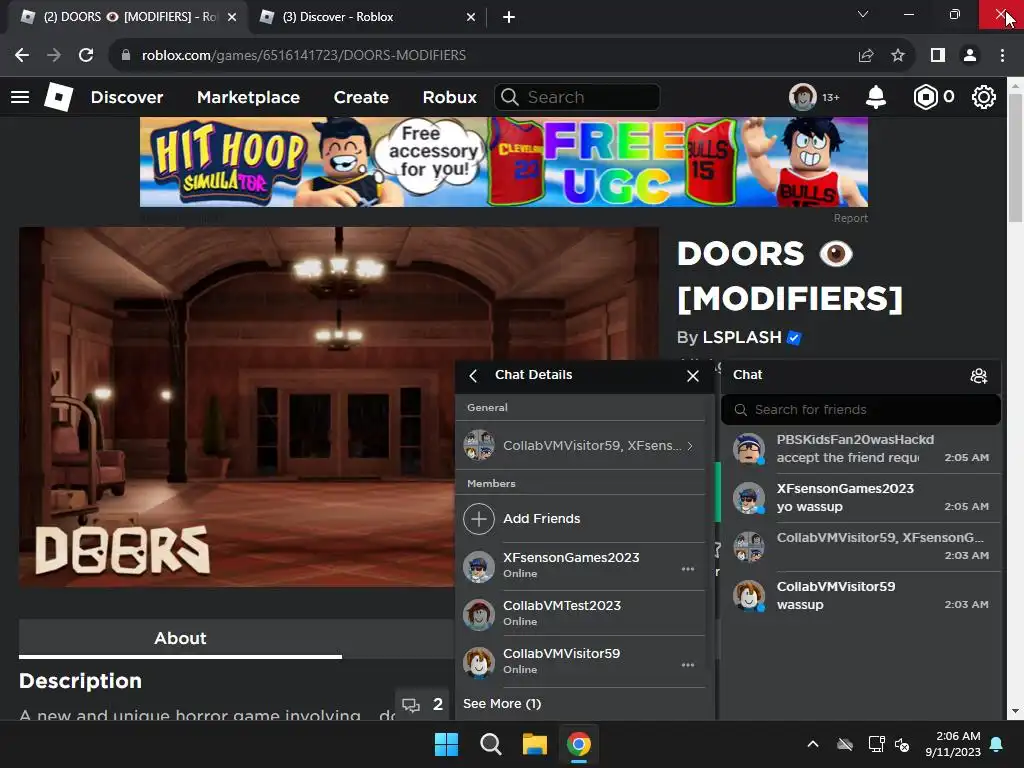
Task: Open the profile avatar in Roblox header
Action: click(x=803, y=97)
